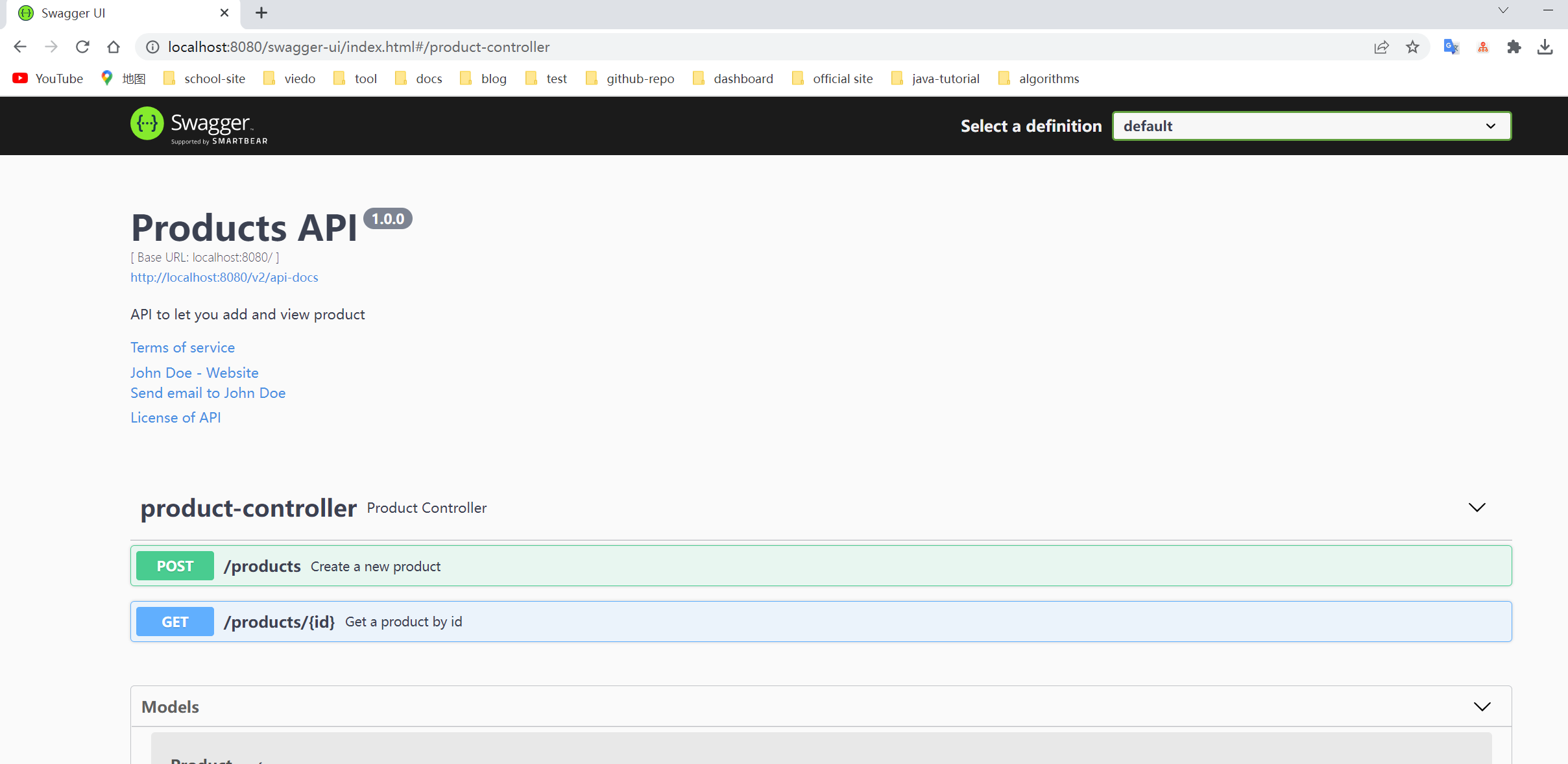View site information icon in address bar

[152, 47]
